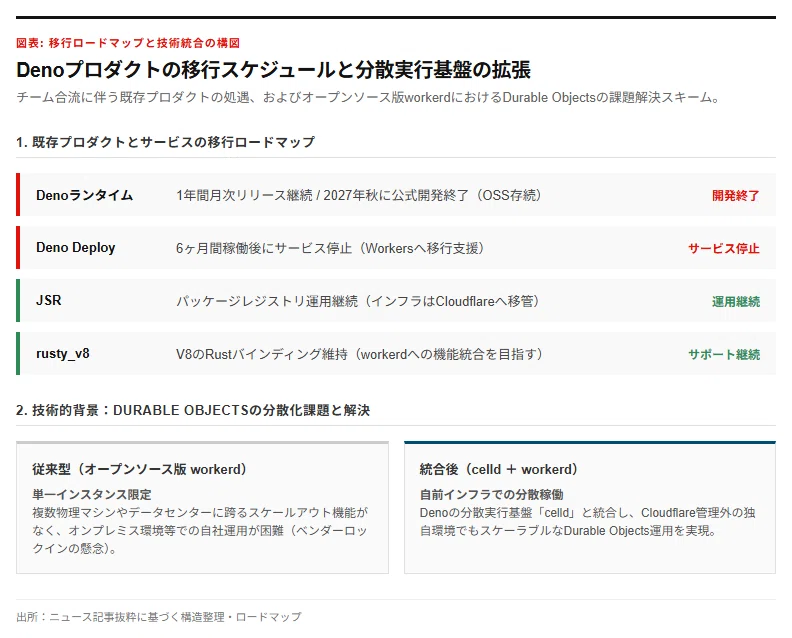Screen dimensions: 792x638
Task: Click the text '6ヶ月間稼働後にサービス停止（Workersへ移行支援）'
Action: coord(330,248)
